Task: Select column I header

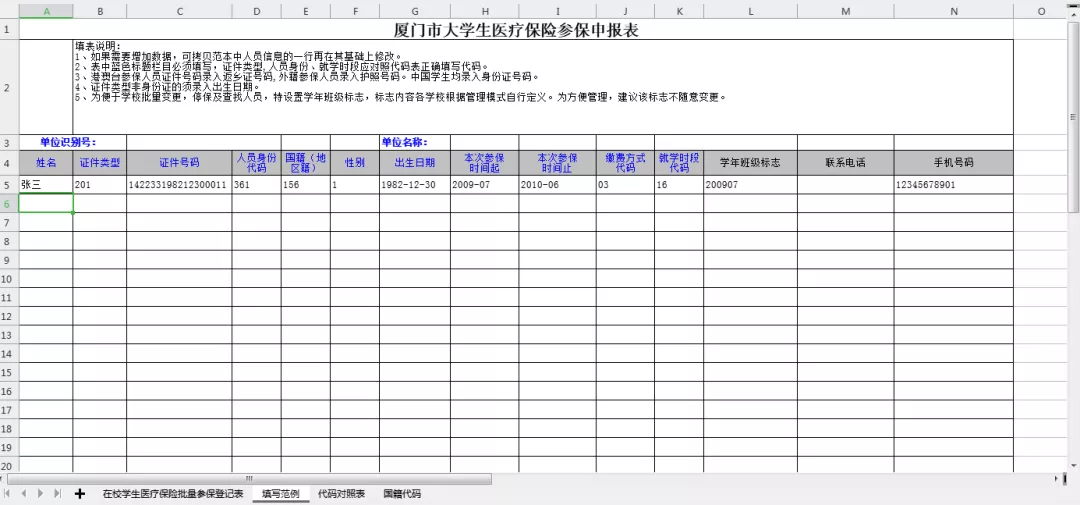Action: (x=558, y=11)
